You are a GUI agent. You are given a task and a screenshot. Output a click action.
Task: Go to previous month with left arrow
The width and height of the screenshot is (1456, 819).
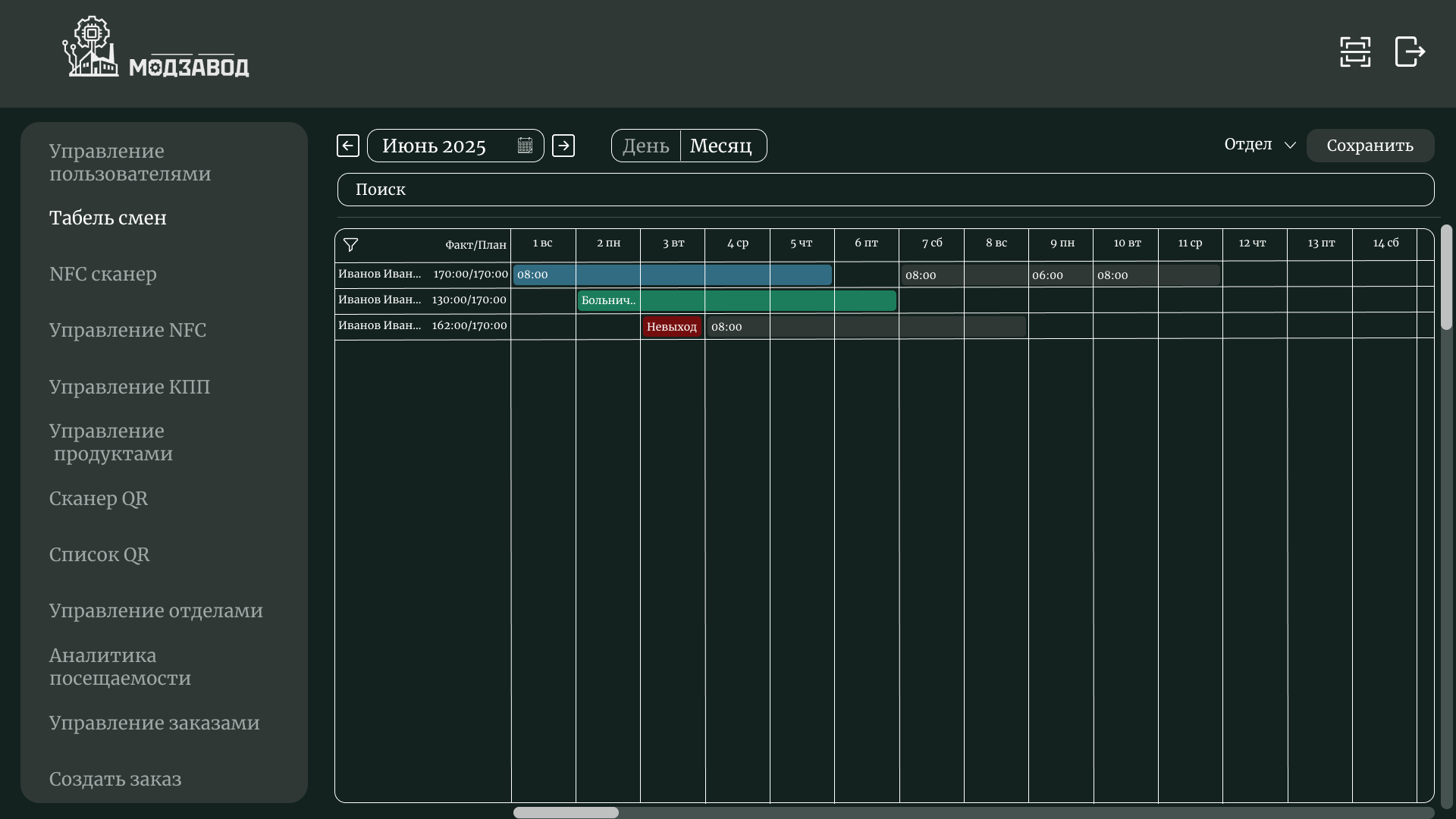pyautogui.click(x=348, y=146)
